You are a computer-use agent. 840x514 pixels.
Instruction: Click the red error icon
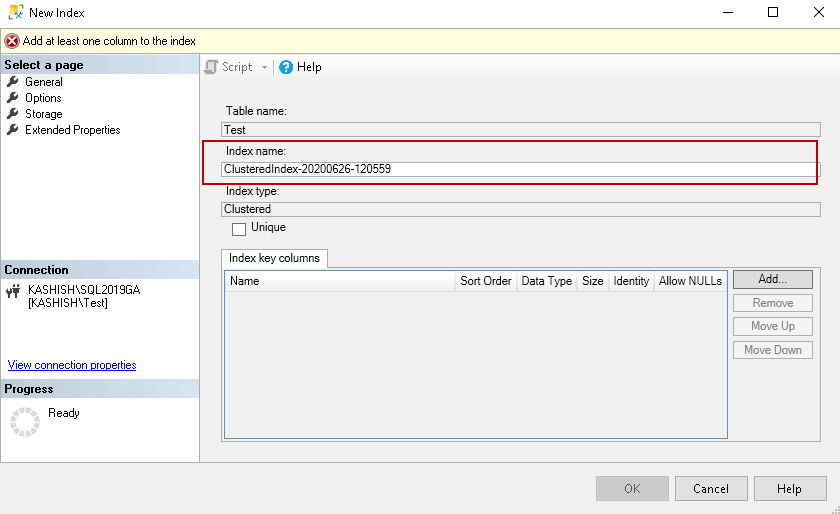[x=12, y=41]
